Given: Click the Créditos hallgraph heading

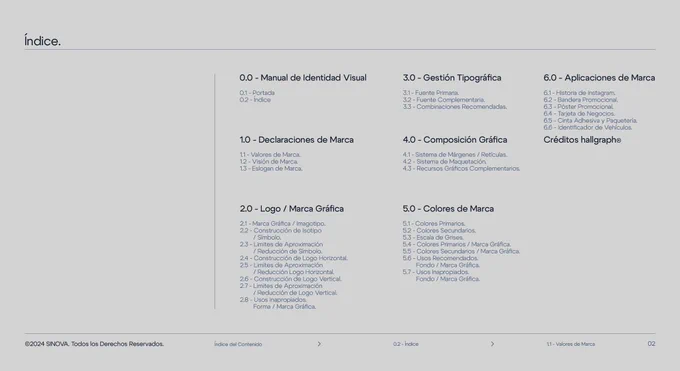Looking at the screenshot, I should 582,140.
